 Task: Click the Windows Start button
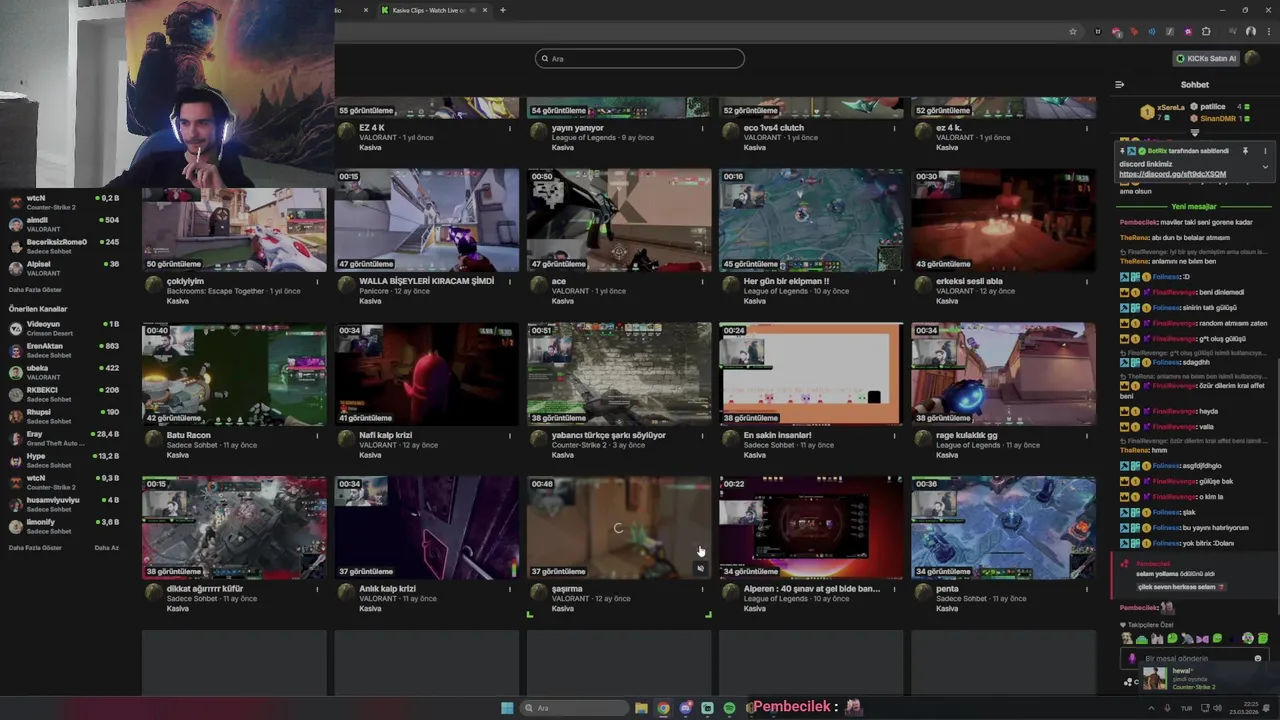pyautogui.click(x=507, y=708)
